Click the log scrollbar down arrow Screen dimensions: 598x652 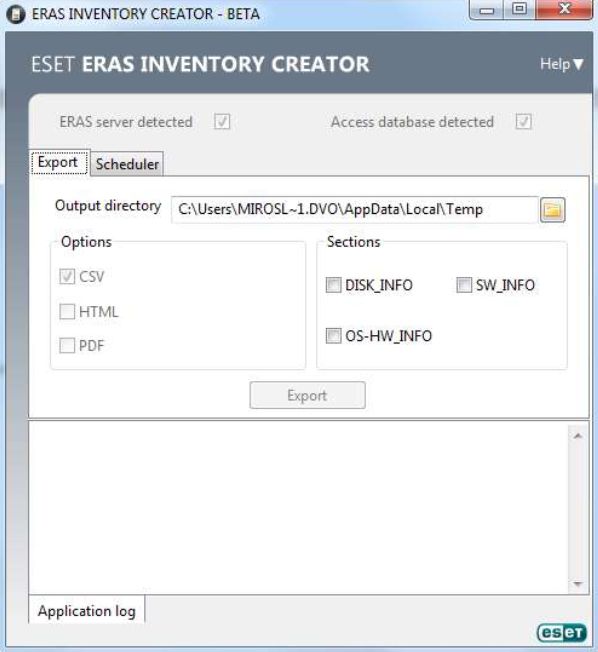point(578,584)
